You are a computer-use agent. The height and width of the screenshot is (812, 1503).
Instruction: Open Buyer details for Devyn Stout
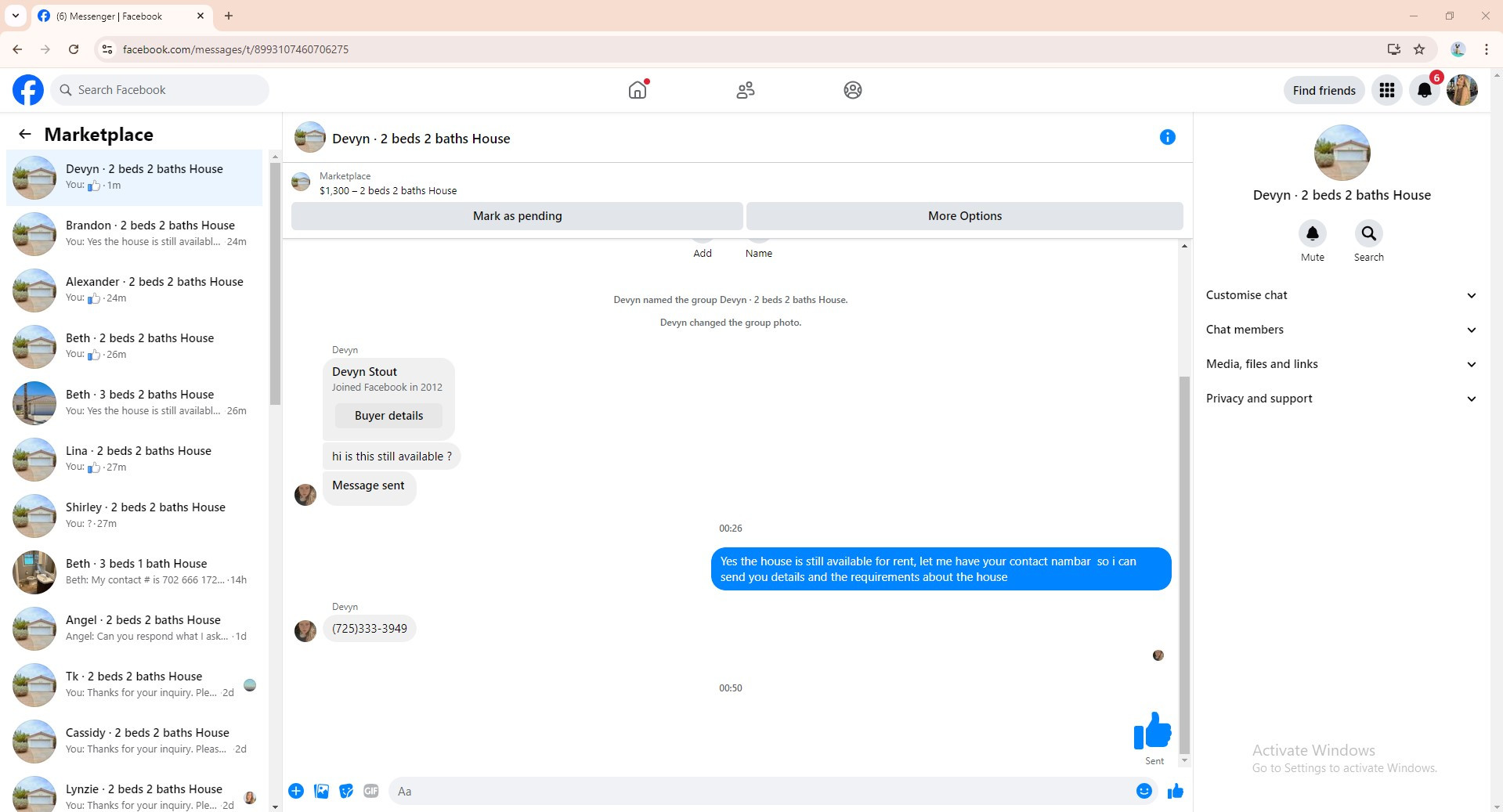click(388, 416)
